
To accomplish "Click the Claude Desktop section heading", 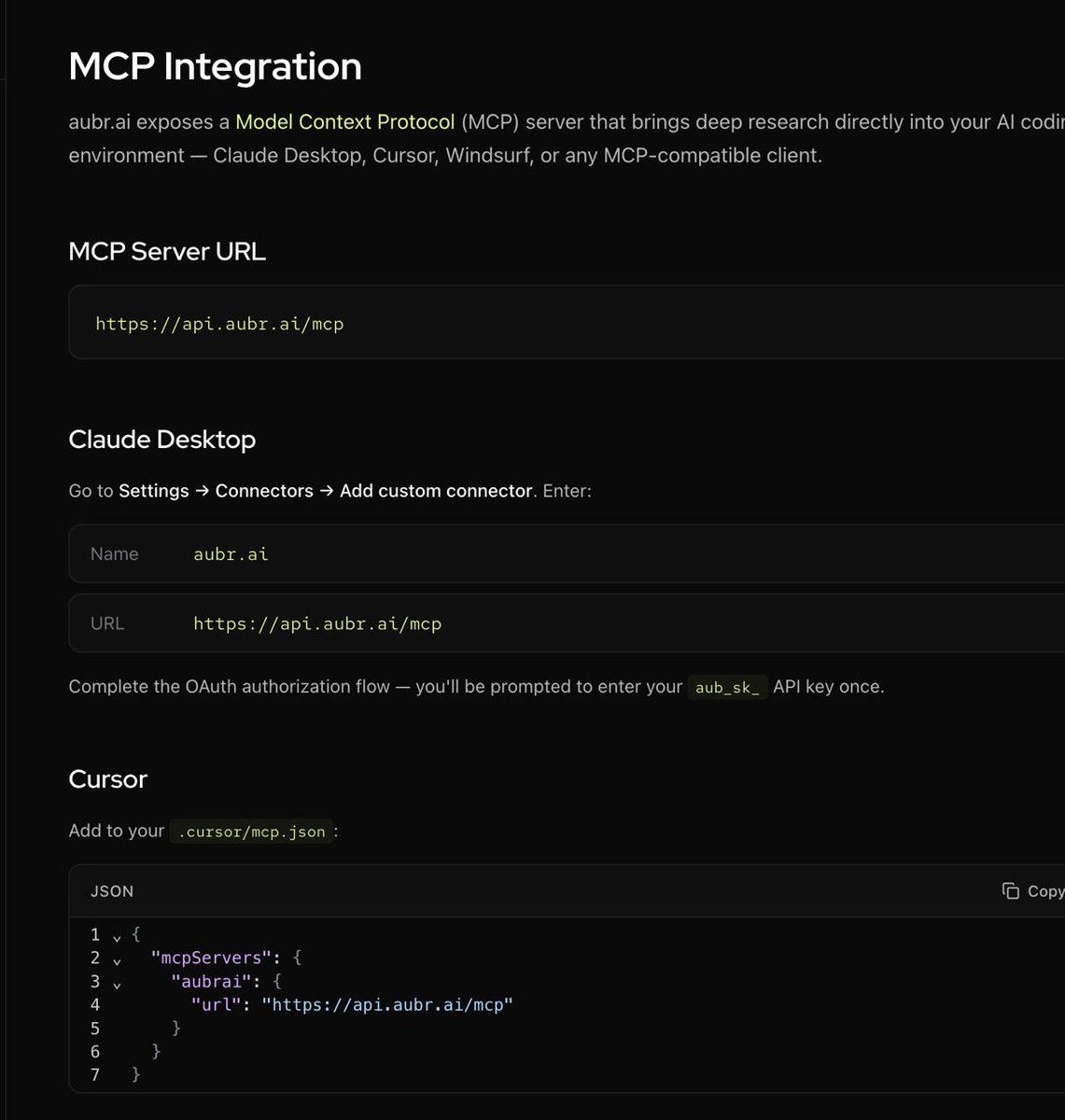I will click(x=162, y=440).
